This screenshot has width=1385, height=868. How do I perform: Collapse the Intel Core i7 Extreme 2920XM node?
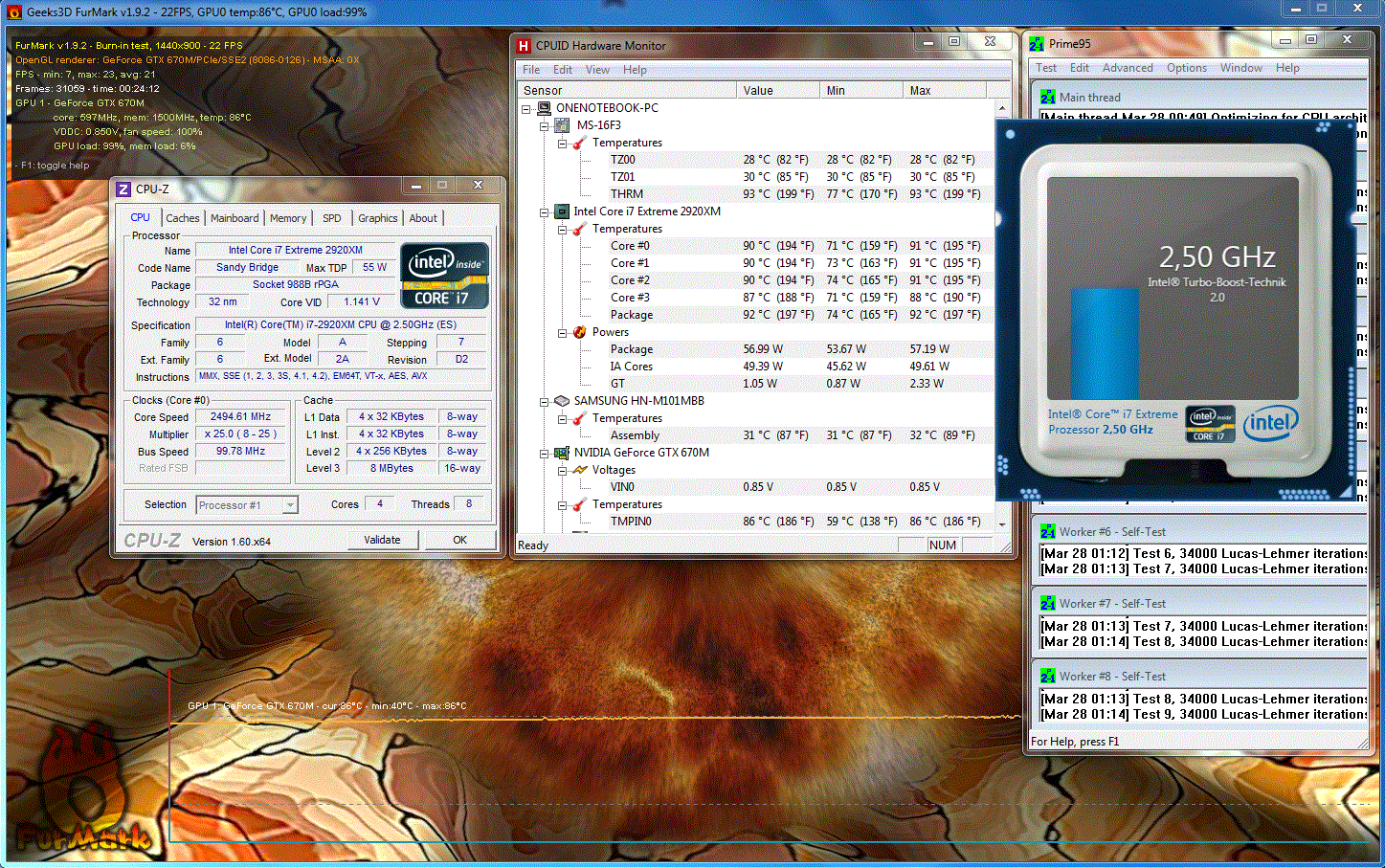(x=545, y=211)
